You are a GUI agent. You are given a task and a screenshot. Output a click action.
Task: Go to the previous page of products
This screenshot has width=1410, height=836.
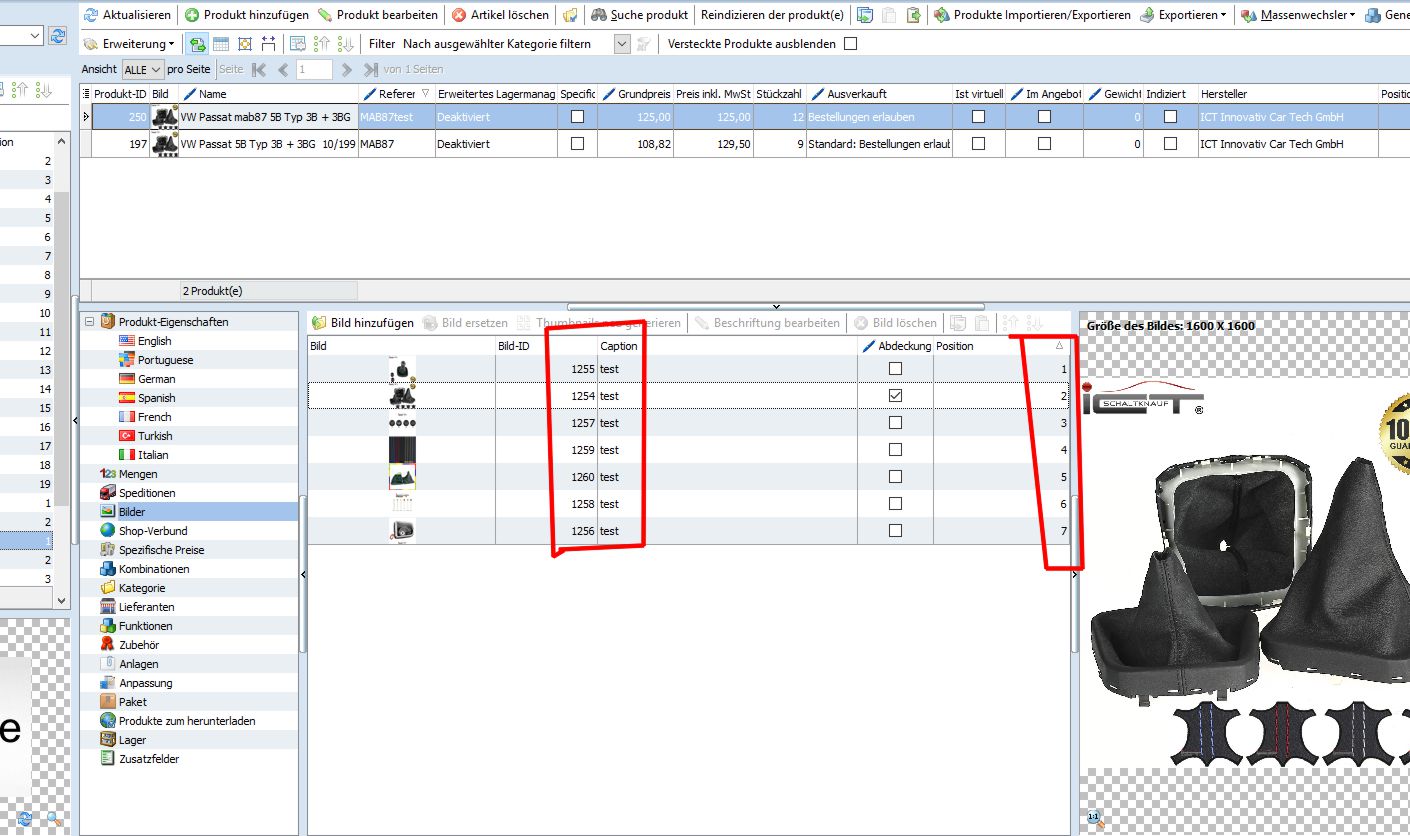click(x=283, y=70)
